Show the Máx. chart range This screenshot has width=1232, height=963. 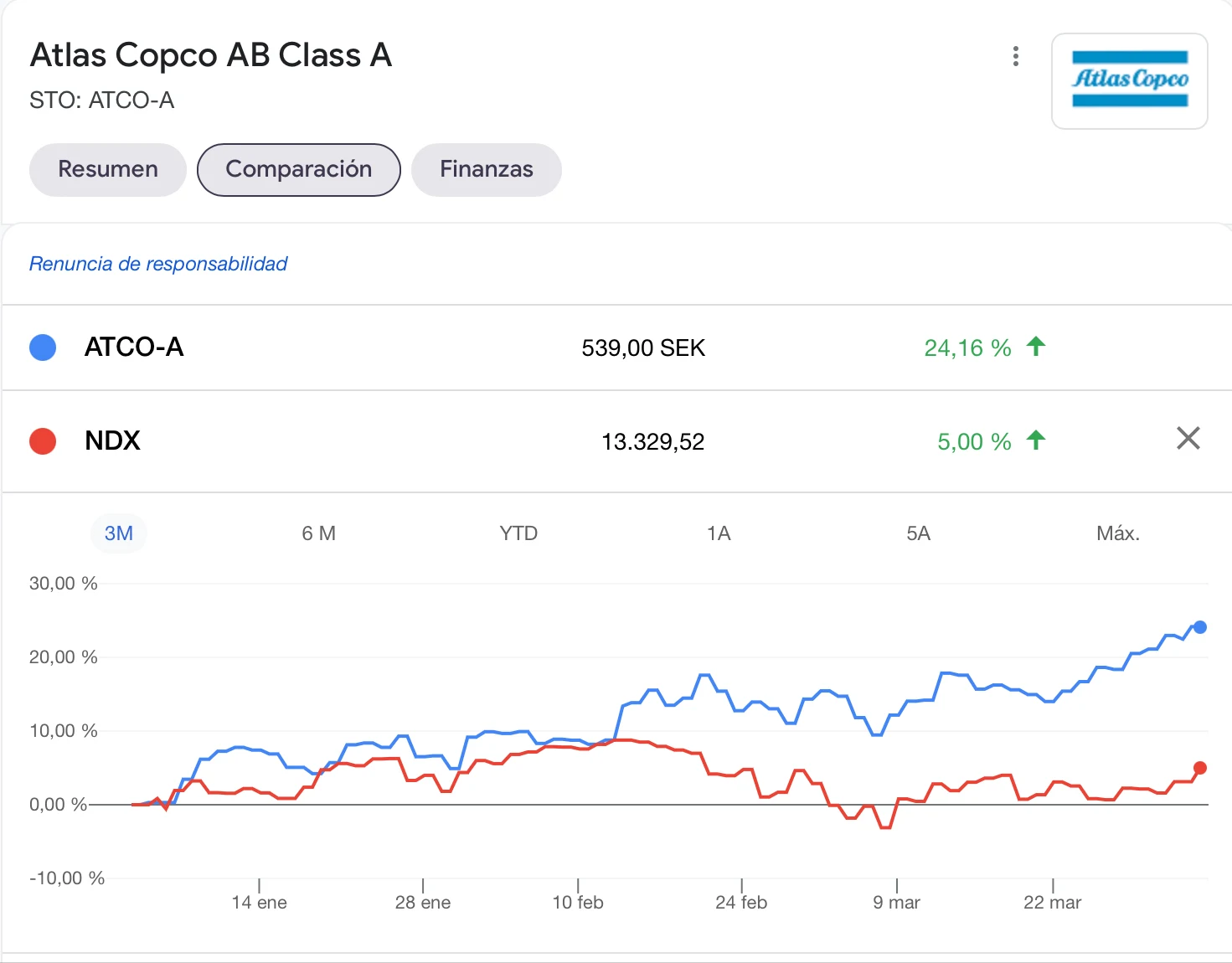(x=1118, y=533)
